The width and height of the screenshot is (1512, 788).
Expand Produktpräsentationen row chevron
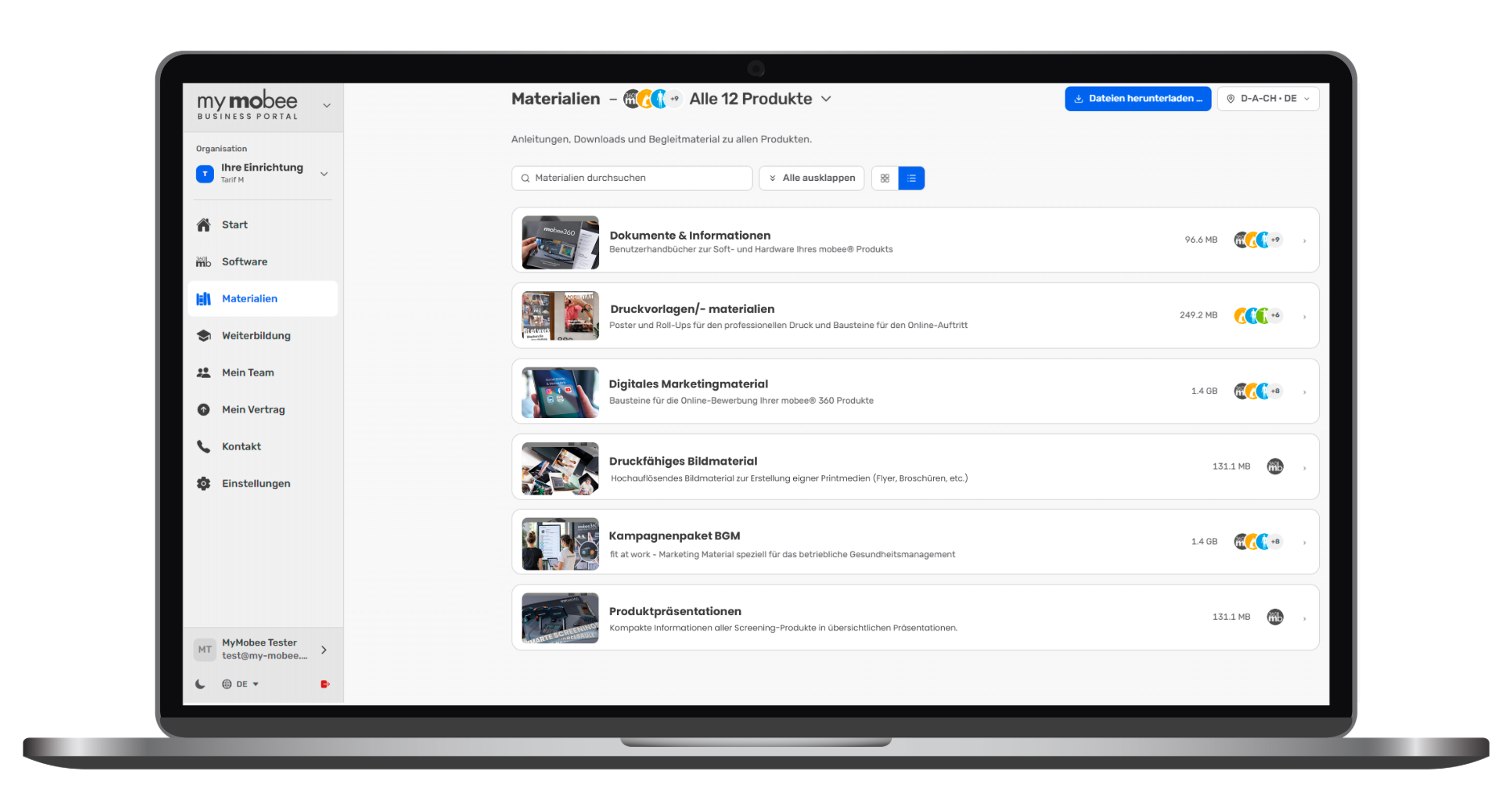(x=1304, y=618)
